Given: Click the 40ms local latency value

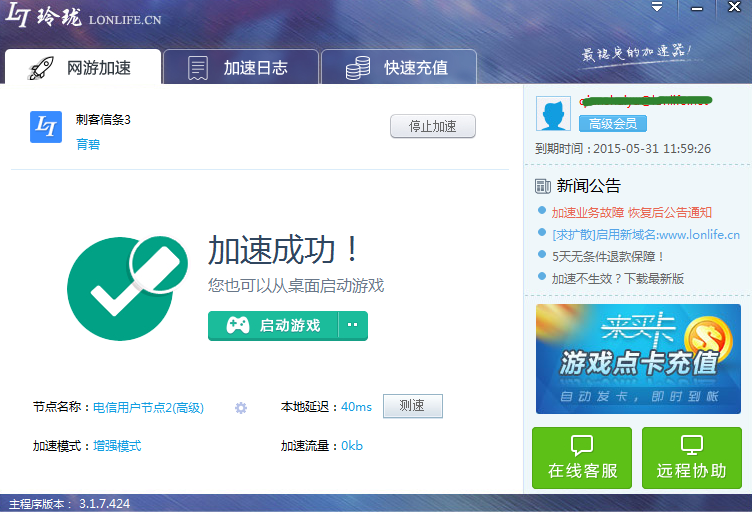Looking at the screenshot, I should click(x=356, y=407).
